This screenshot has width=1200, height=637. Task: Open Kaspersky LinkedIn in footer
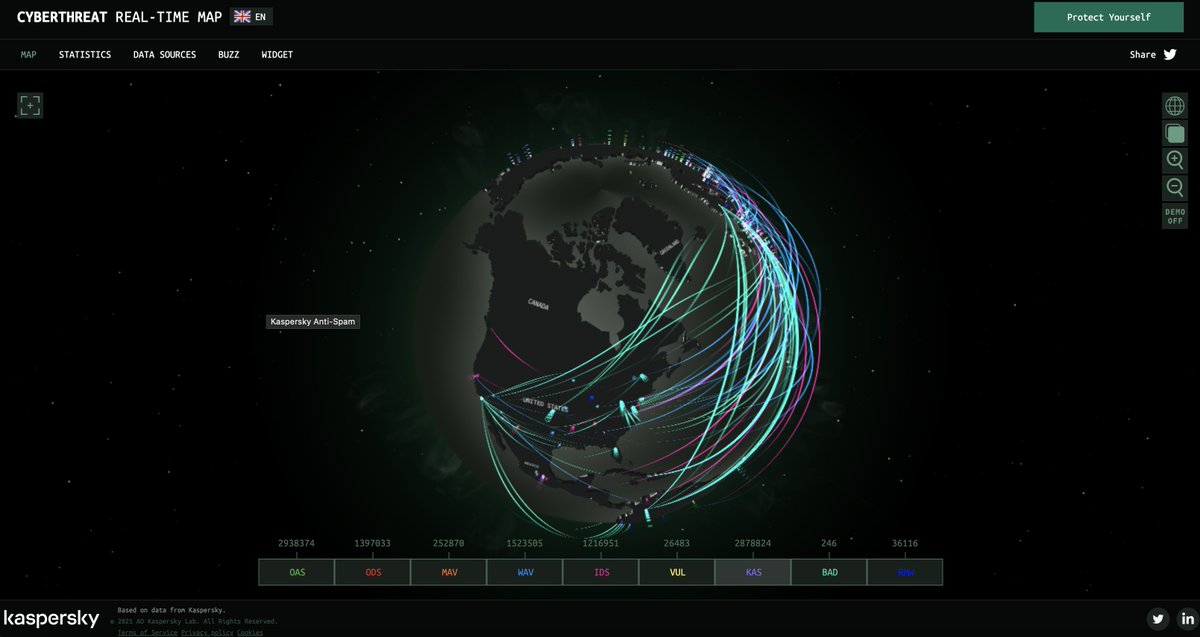[x=1186, y=619]
